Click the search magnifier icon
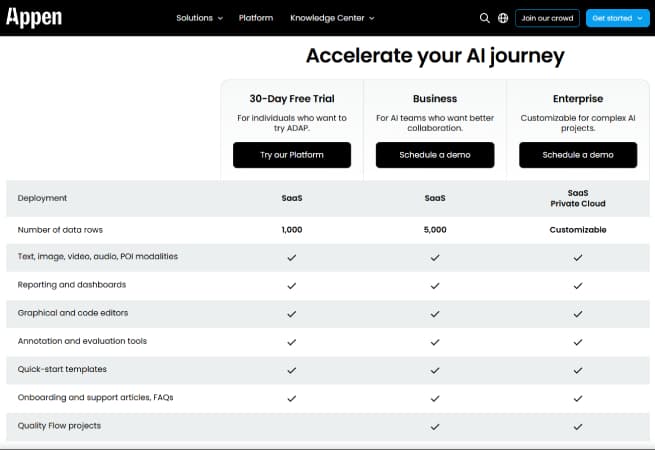This screenshot has height=450, width=655. [x=485, y=18]
